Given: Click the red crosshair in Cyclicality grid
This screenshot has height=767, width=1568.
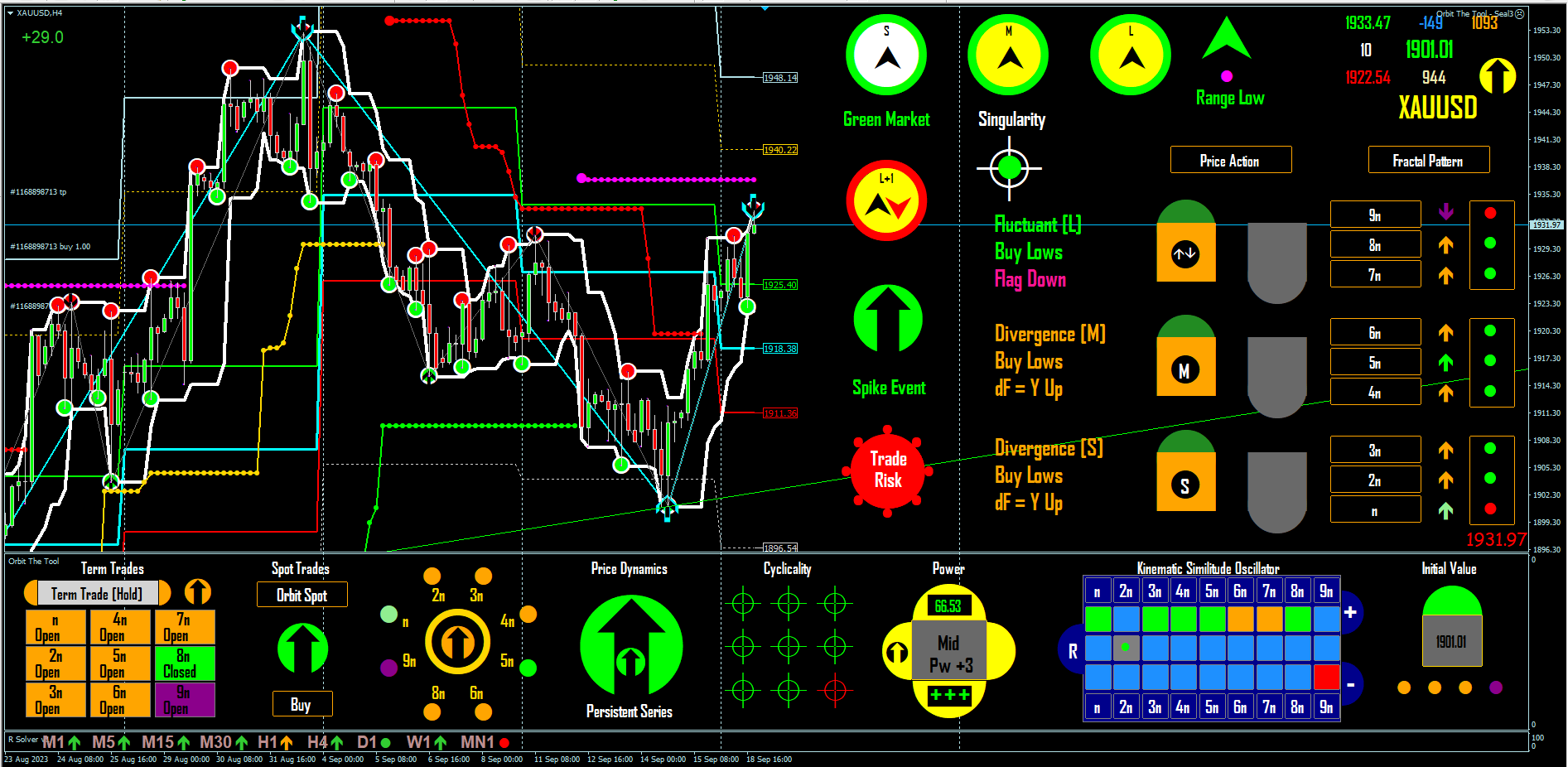Looking at the screenshot, I should click(x=835, y=689).
